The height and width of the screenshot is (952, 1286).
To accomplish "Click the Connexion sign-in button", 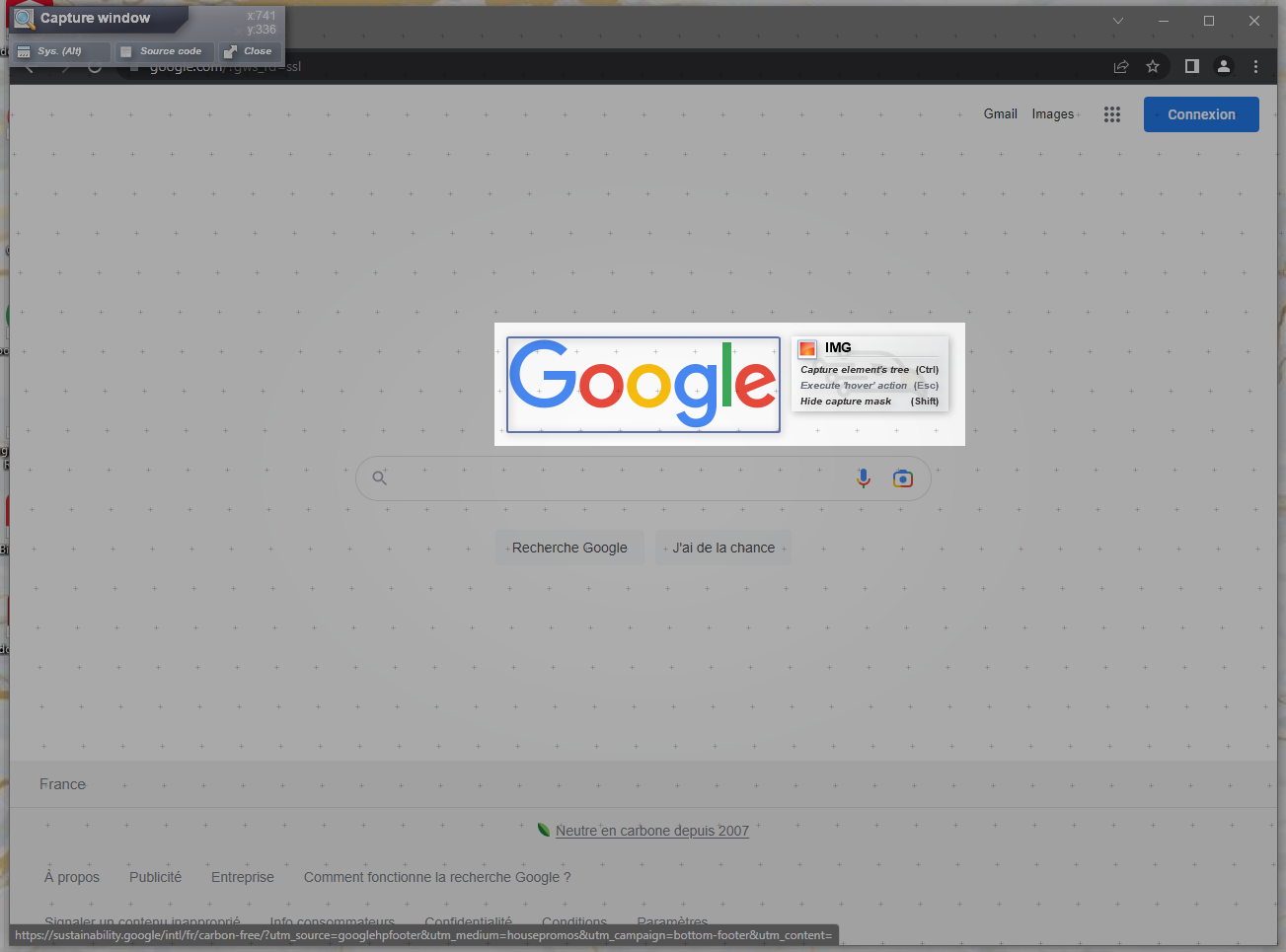I will click(x=1201, y=114).
